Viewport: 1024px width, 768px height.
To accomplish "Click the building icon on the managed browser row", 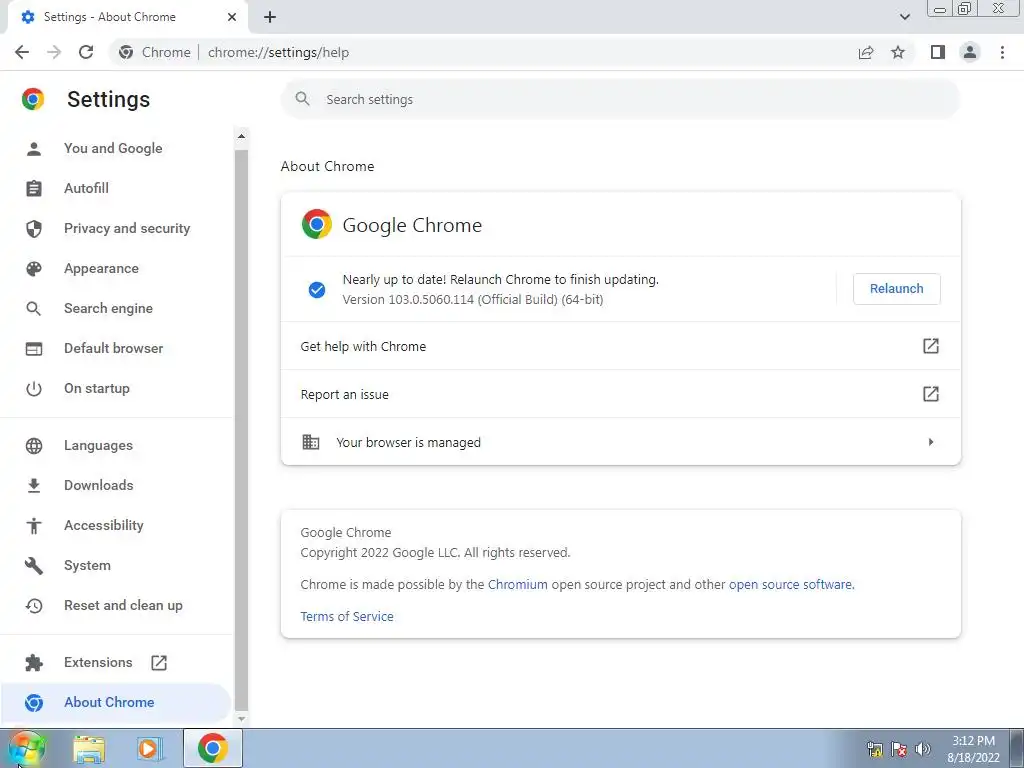I will coord(311,442).
